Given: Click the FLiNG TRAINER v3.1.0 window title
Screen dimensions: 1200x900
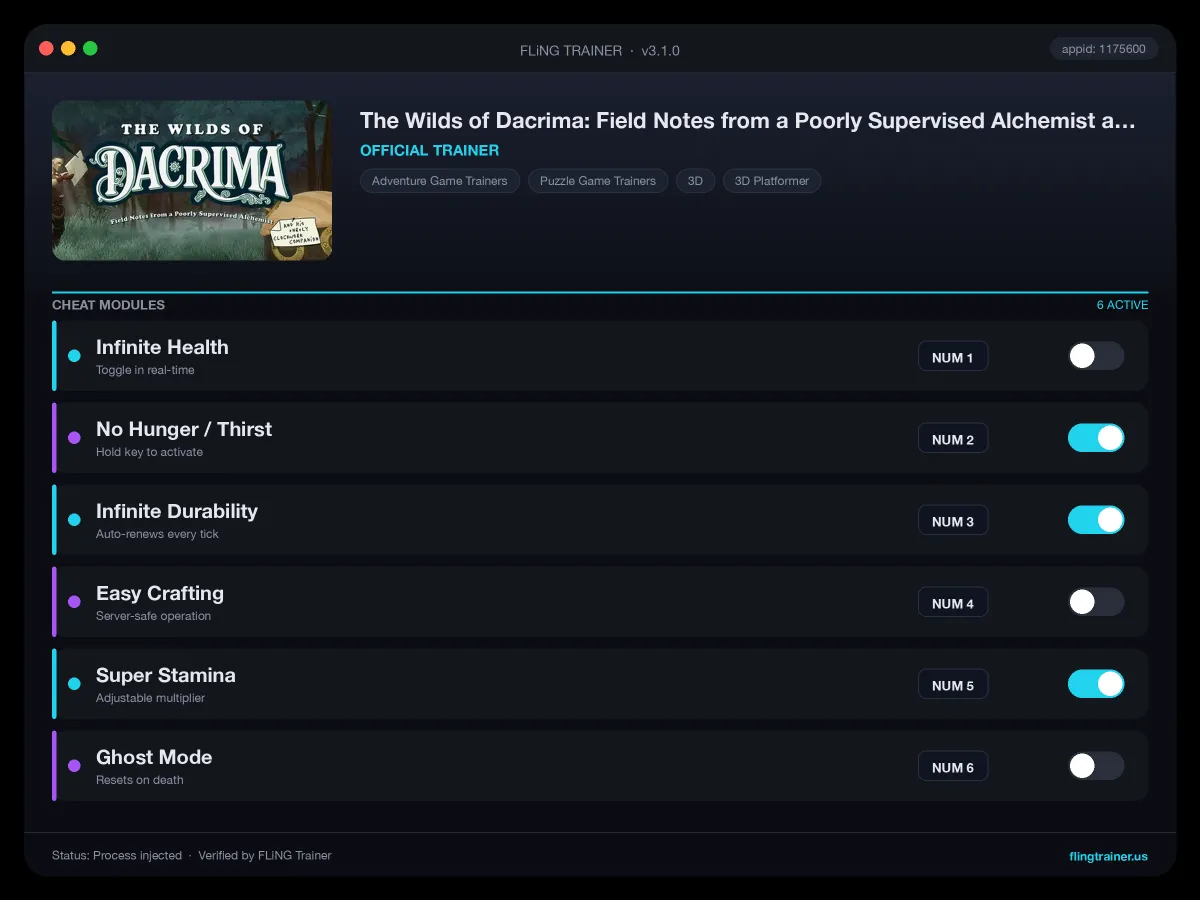Looking at the screenshot, I should point(600,50).
